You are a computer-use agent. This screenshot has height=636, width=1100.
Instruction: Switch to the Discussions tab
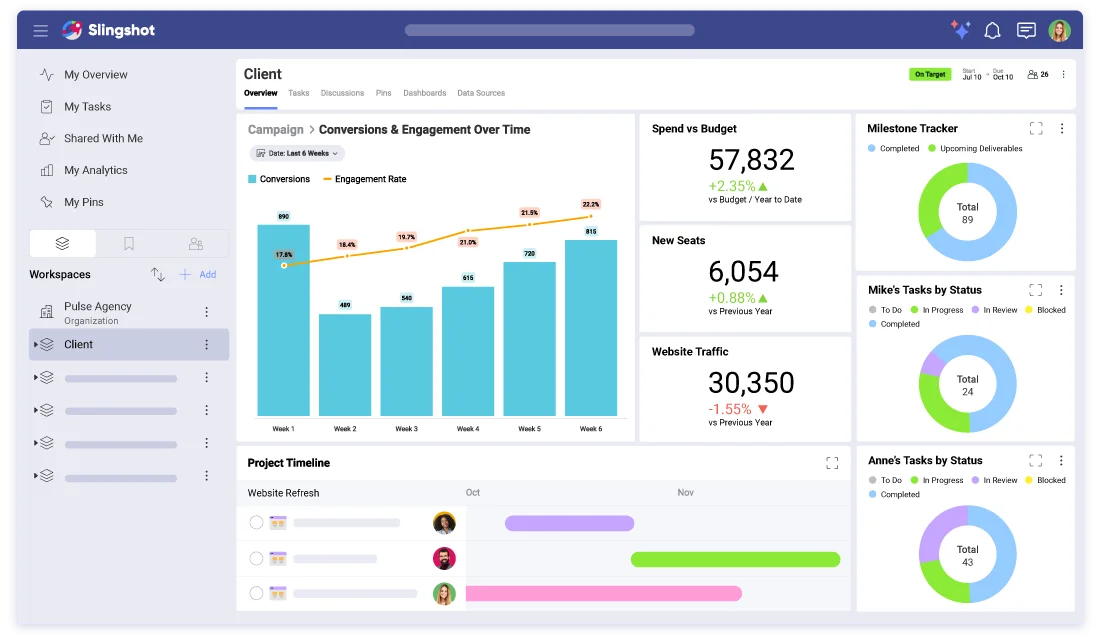(x=343, y=93)
